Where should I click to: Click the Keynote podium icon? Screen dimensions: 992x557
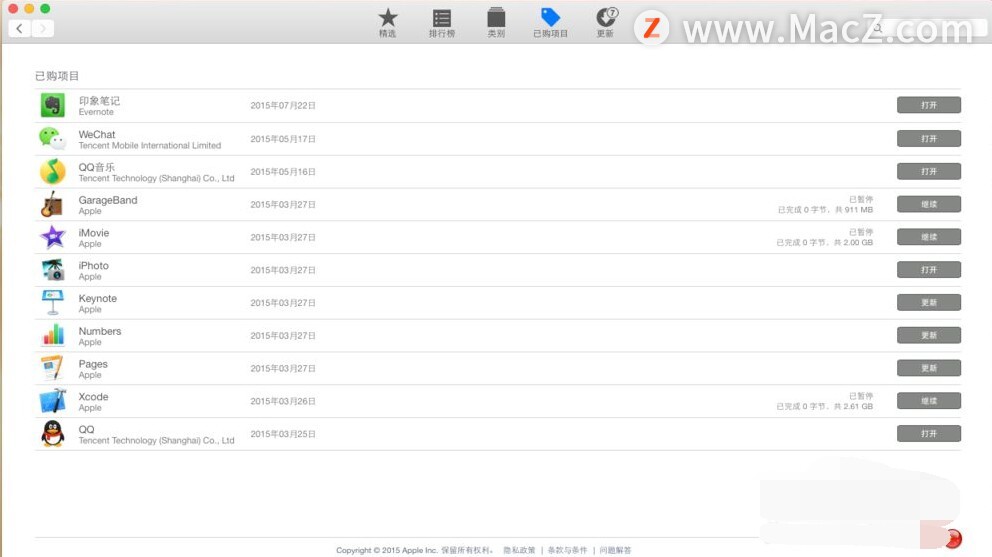(x=53, y=303)
